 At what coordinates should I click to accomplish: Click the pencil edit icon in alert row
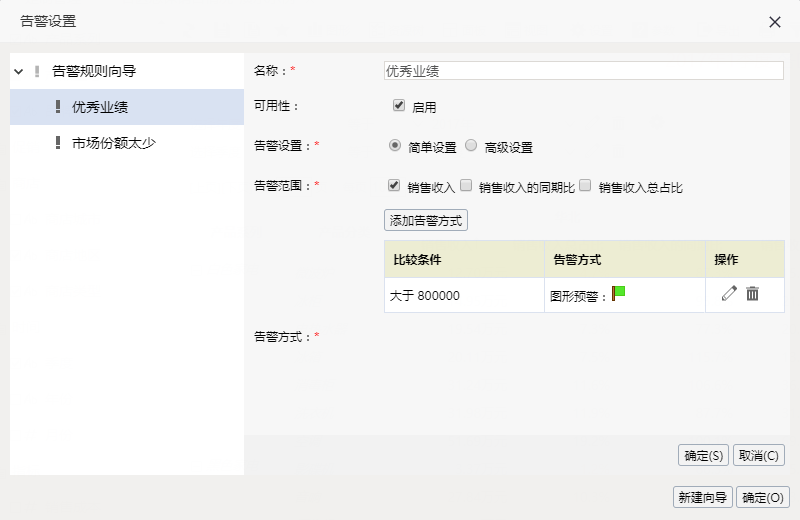(729, 293)
